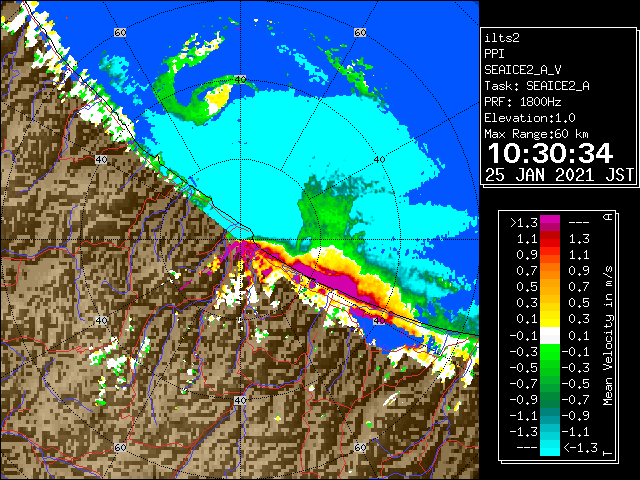Click the 'ilts2' site name text

coord(502,38)
